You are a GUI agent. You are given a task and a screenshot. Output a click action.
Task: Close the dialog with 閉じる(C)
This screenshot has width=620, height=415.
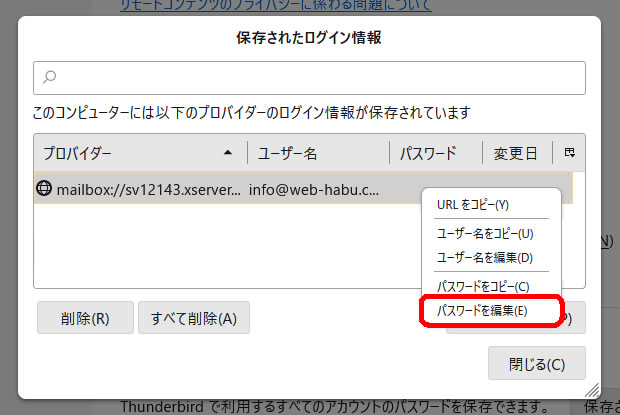point(536,363)
